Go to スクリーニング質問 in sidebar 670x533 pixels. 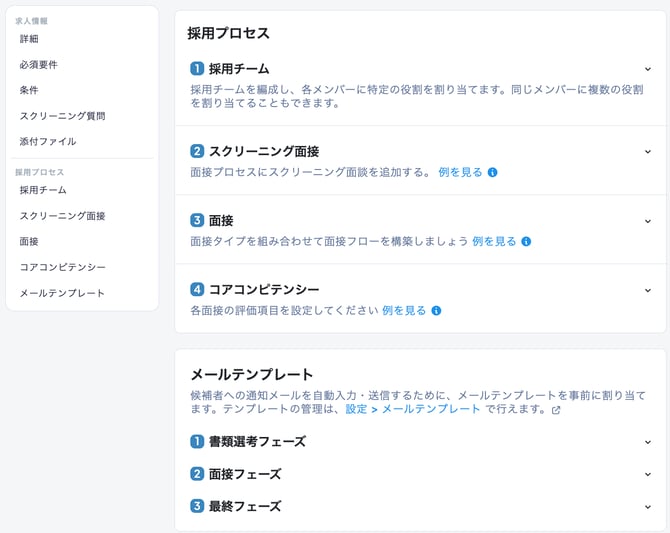(x=62, y=116)
